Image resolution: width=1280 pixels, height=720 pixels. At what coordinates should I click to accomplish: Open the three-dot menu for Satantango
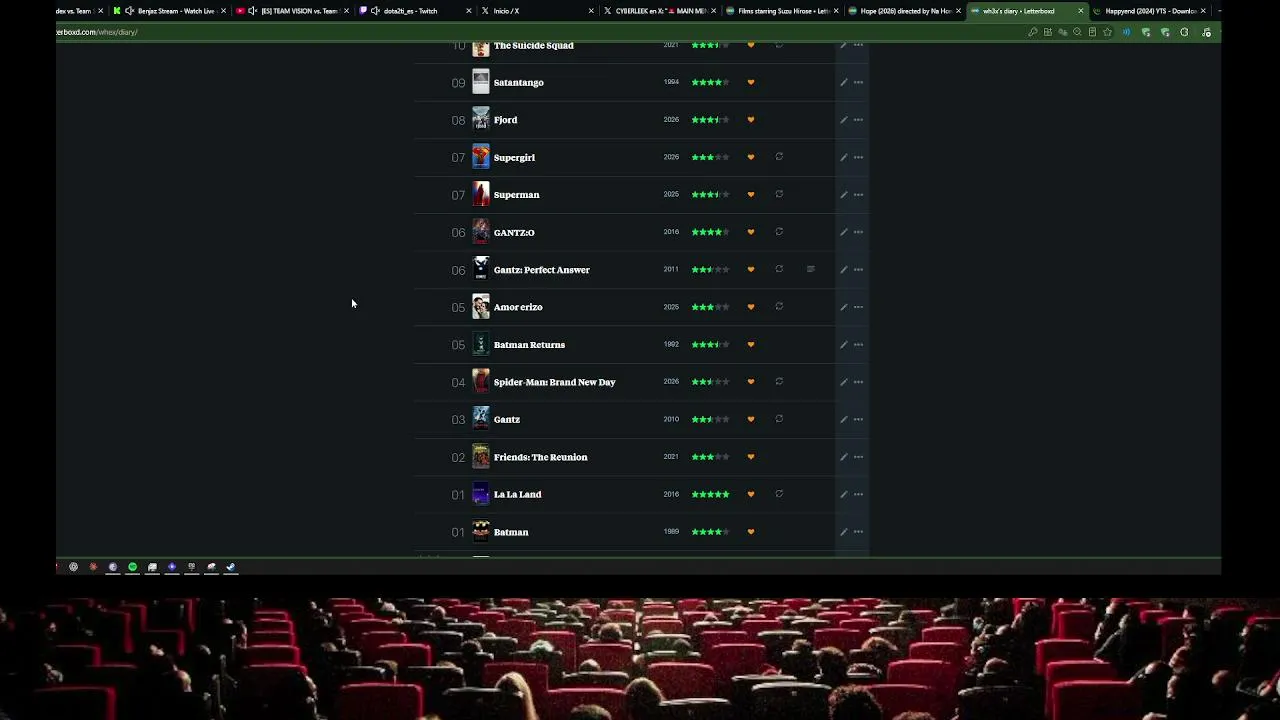tap(858, 82)
